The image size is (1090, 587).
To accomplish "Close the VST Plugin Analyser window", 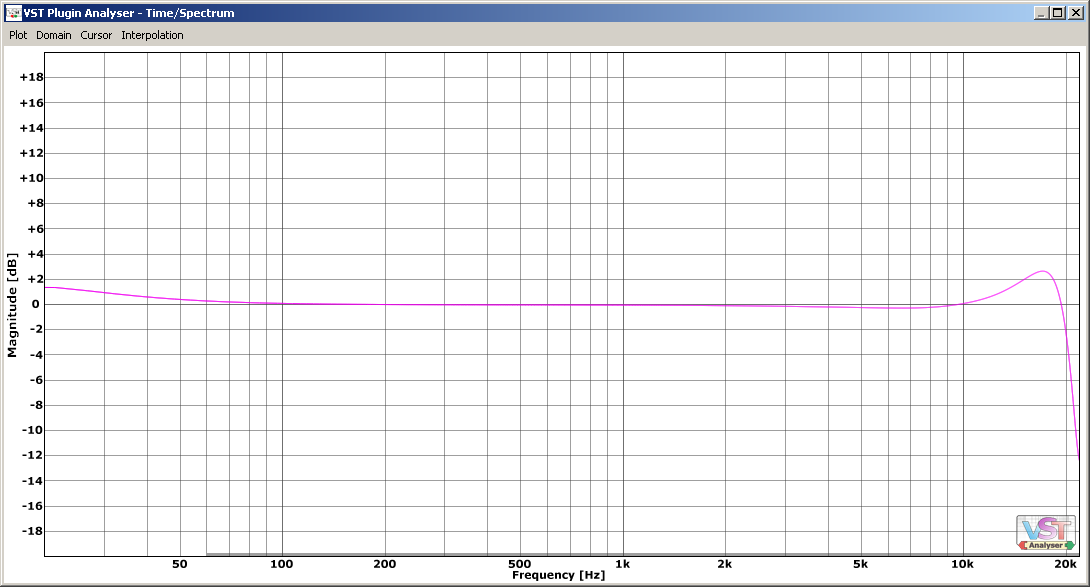I will [x=1075, y=13].
